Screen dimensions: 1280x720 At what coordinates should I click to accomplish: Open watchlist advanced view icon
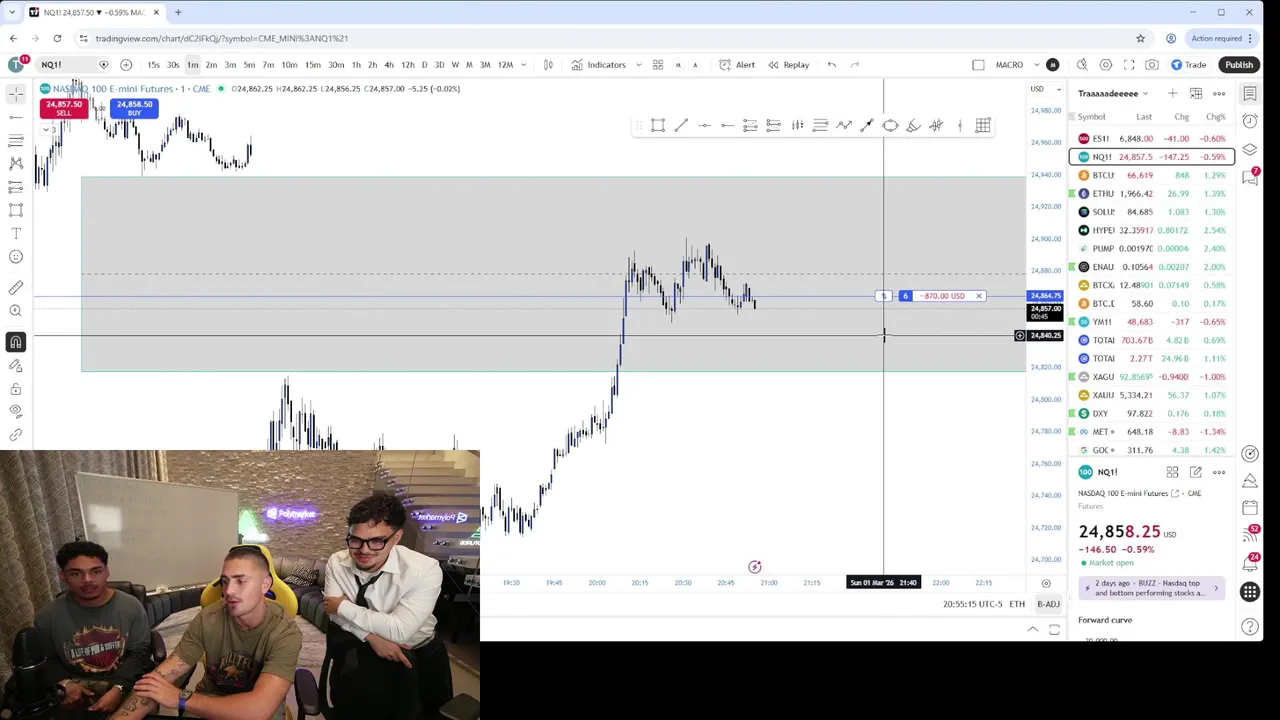(x=1196, y=93)
